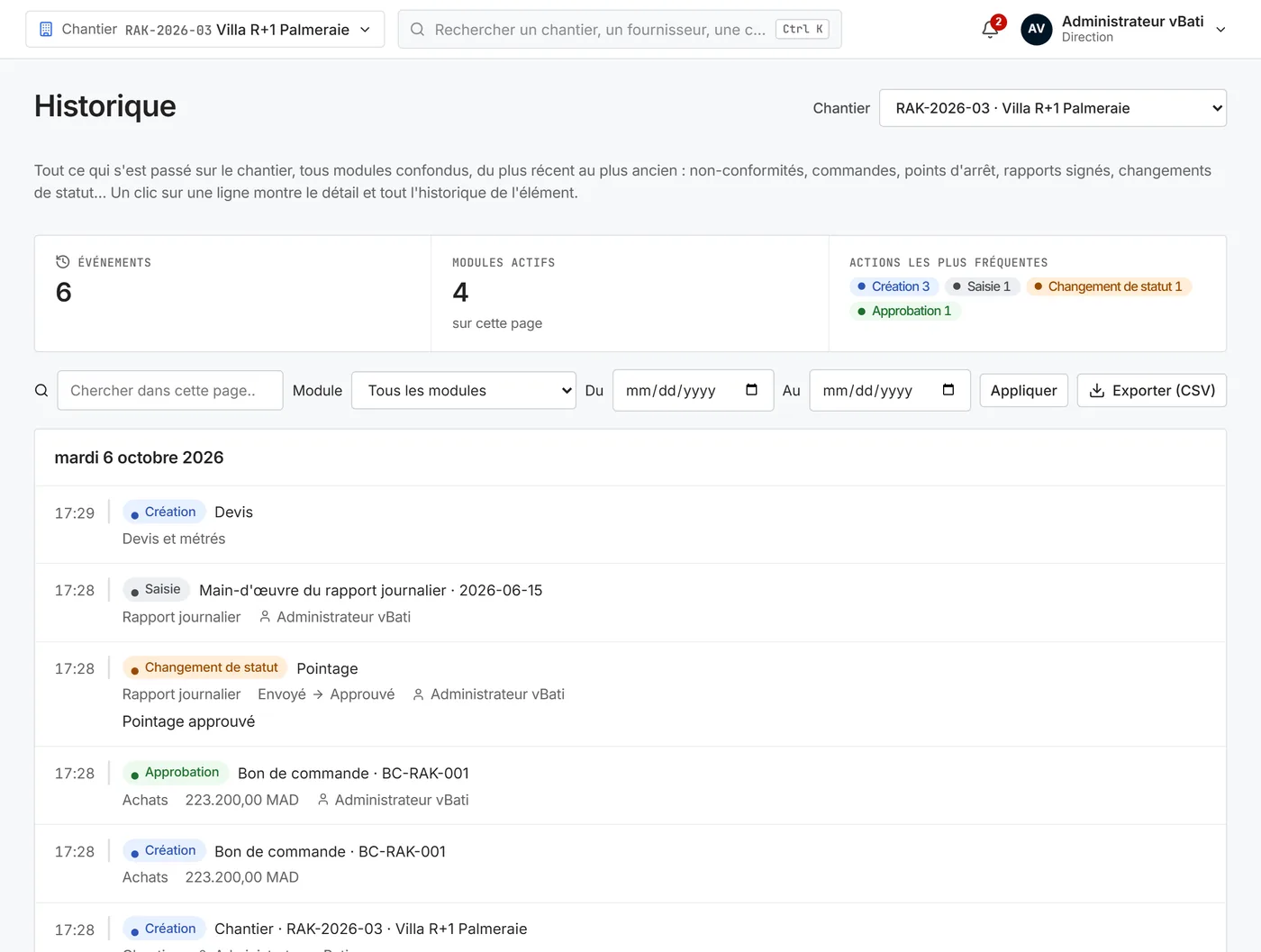This screenshot has width=1261, height=952.
Task: Open the Chantier select beside Historique
Action: point(1053,108)
